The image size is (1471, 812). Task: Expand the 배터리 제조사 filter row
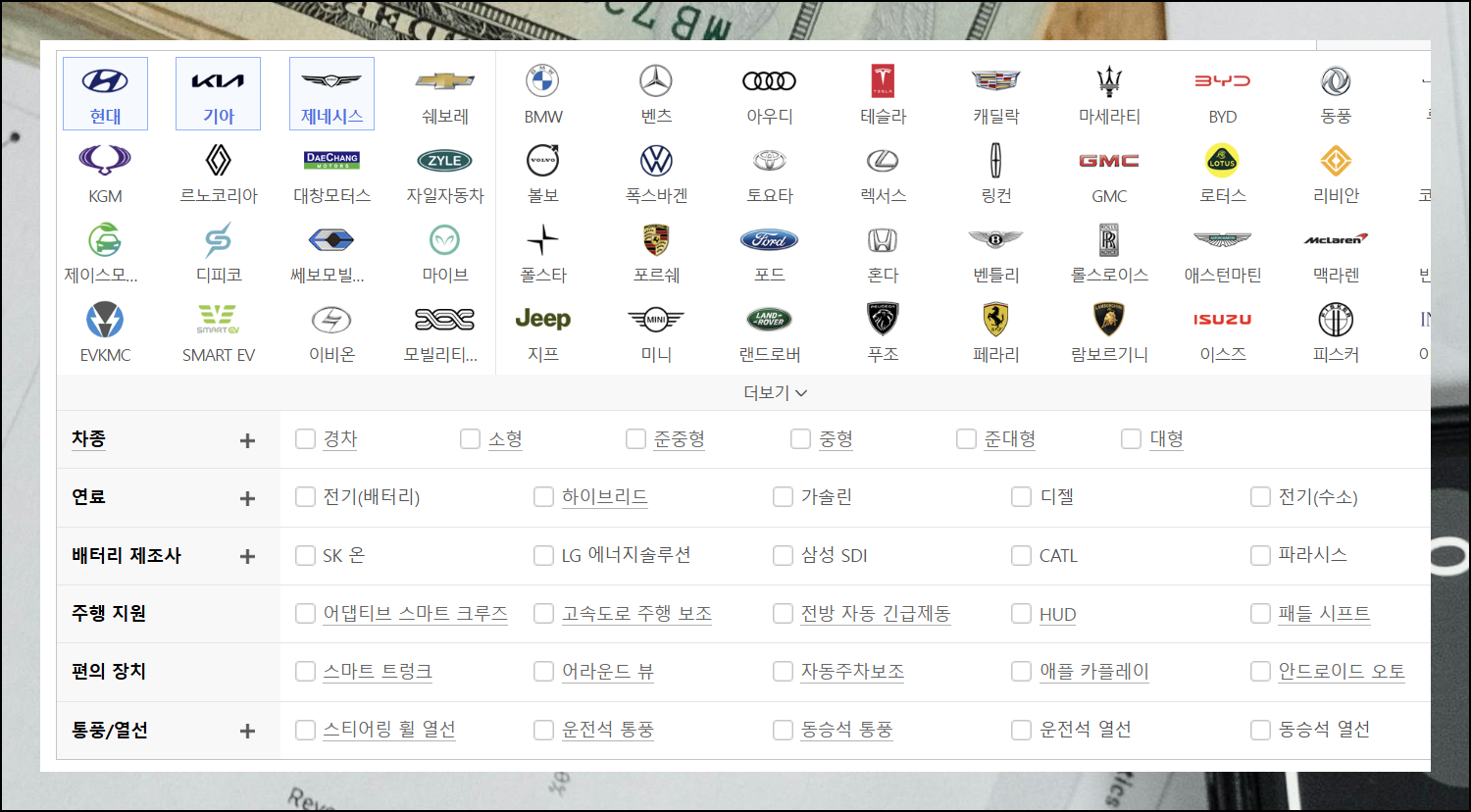point(247,556)
